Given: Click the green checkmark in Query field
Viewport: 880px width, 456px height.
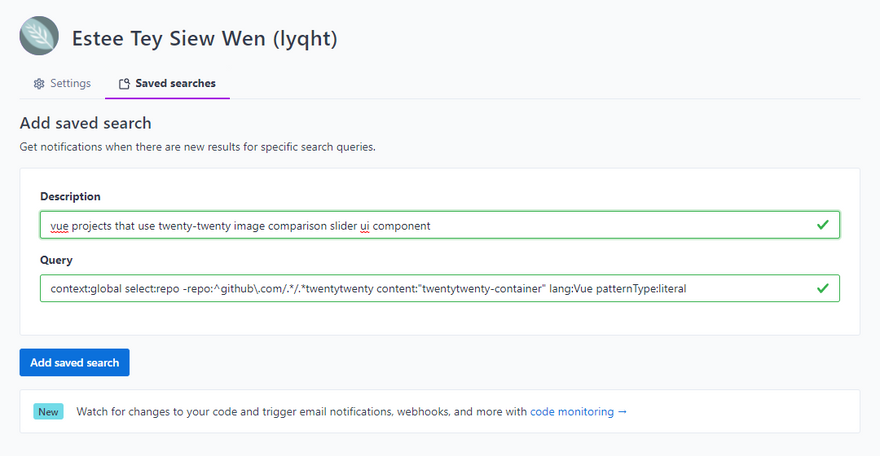Looking at the screenshot, I should pyautogui.click(x=822, y=288).
